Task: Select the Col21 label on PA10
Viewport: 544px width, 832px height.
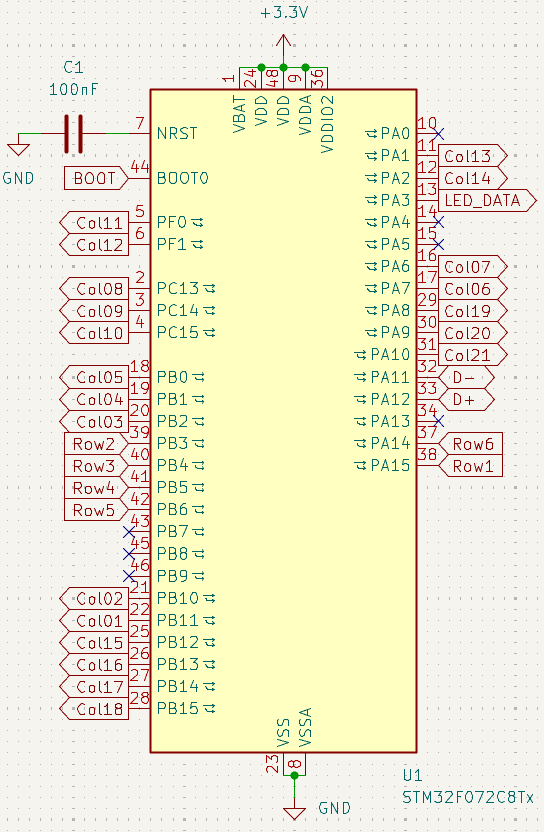Action: click(x=473, y=355)
